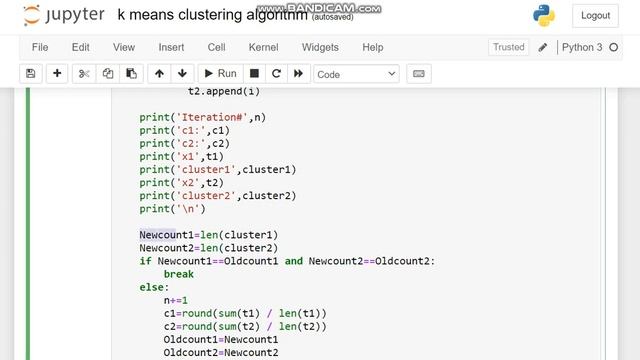Image resolution: width=640 pixels, height=360 pixels.
Task: Open the Edit menu
Action: (80, 47)
